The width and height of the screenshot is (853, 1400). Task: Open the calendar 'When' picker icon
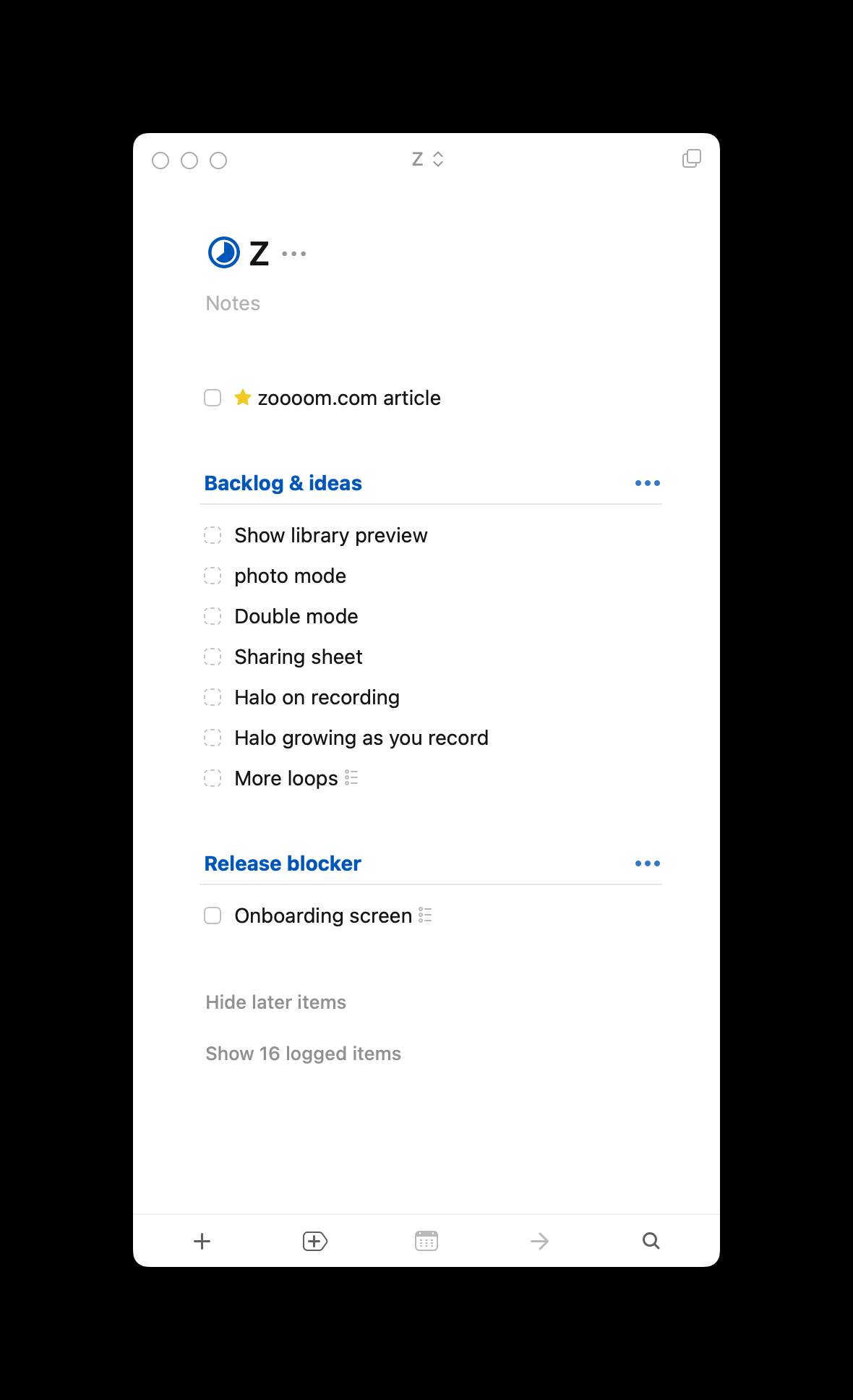coord(426,1241)
